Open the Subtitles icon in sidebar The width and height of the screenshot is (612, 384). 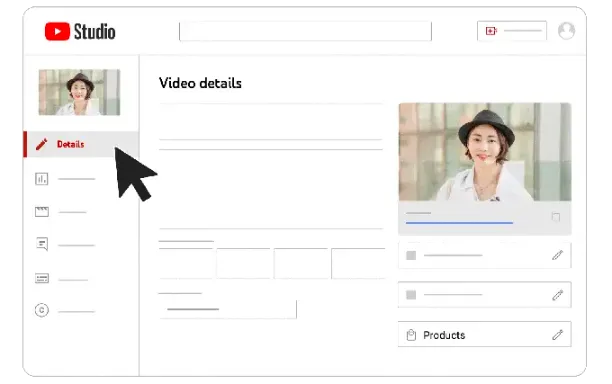[x=42, y=278]
